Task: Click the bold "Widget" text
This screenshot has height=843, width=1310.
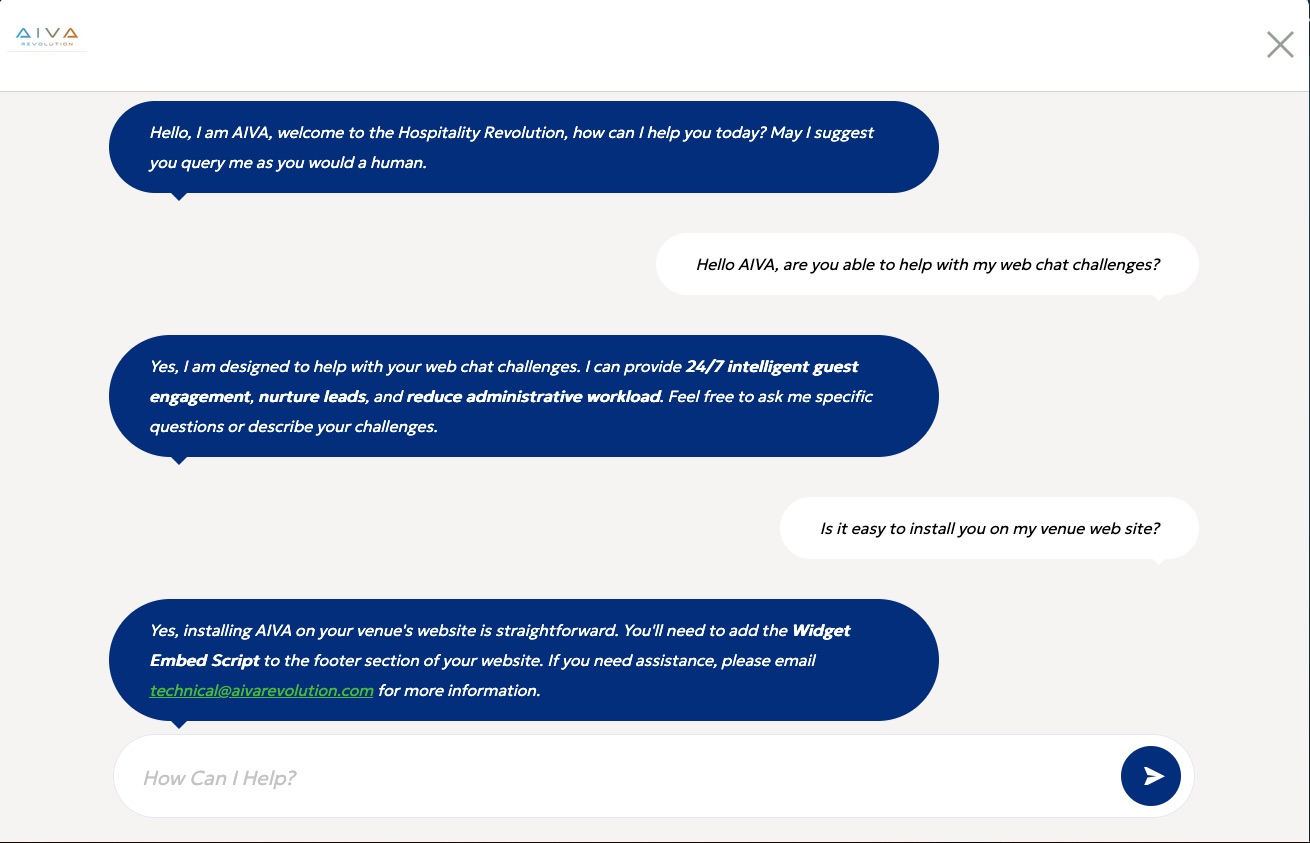Action: 820,631
